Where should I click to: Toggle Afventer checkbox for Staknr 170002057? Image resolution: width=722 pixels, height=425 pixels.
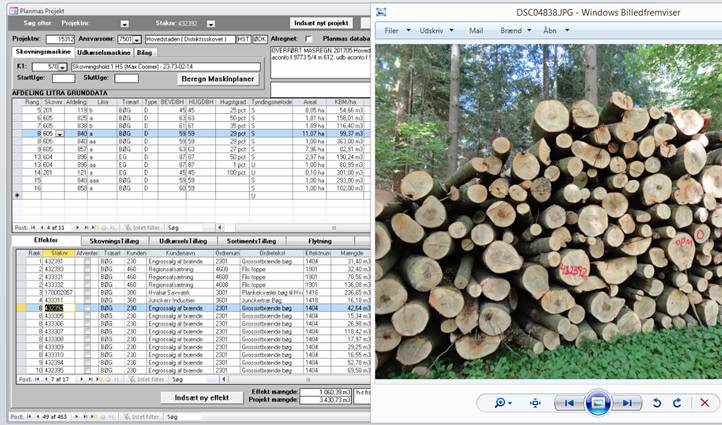(x=87, y=292)
